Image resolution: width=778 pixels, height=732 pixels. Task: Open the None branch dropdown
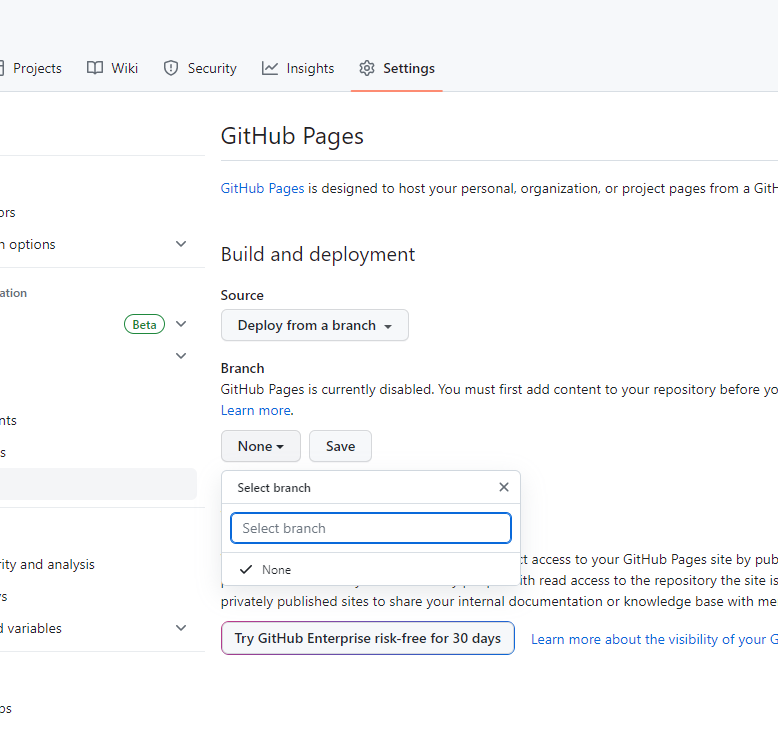[x=260, y=446]
